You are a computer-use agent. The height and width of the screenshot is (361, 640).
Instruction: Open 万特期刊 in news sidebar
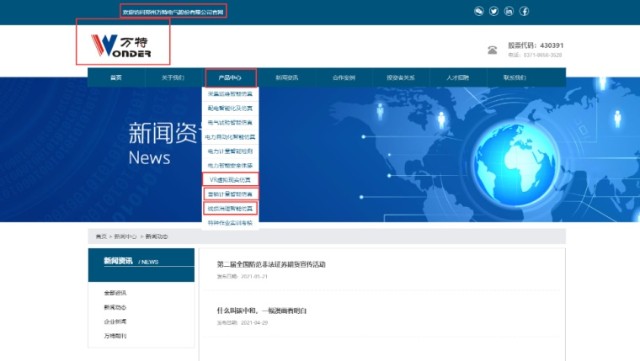115,336
